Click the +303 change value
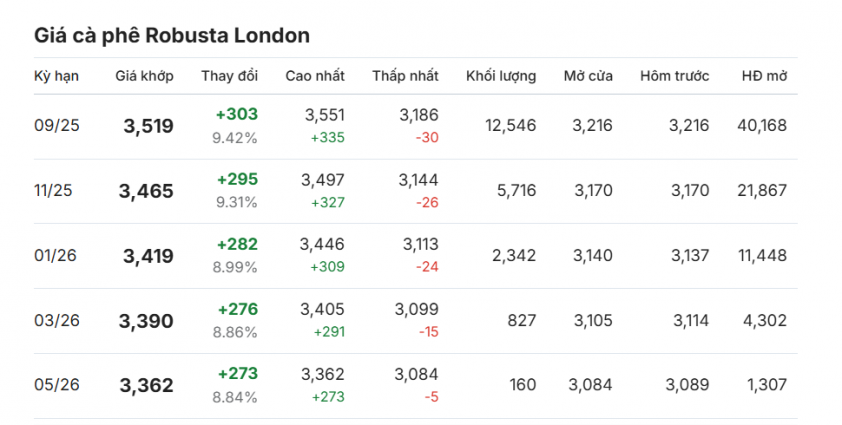Screen dimensions: 842x425 (x=237, y=114)
